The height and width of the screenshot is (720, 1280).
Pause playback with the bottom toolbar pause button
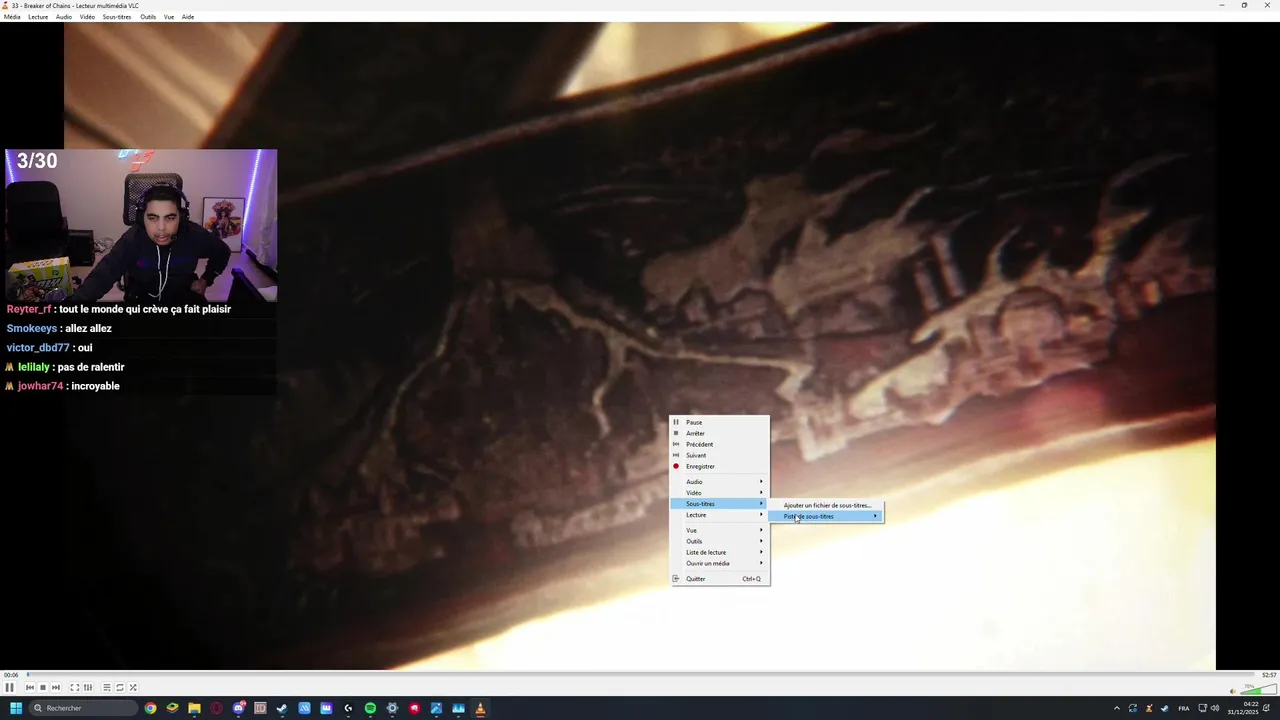click(9, 687)
